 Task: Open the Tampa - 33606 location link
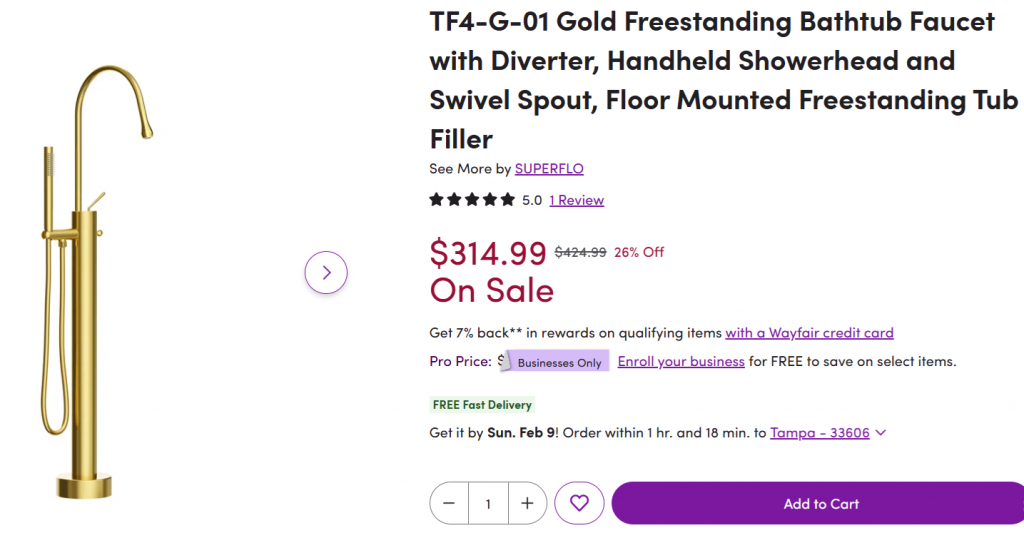pyautogui.click(x=819, y=433)
